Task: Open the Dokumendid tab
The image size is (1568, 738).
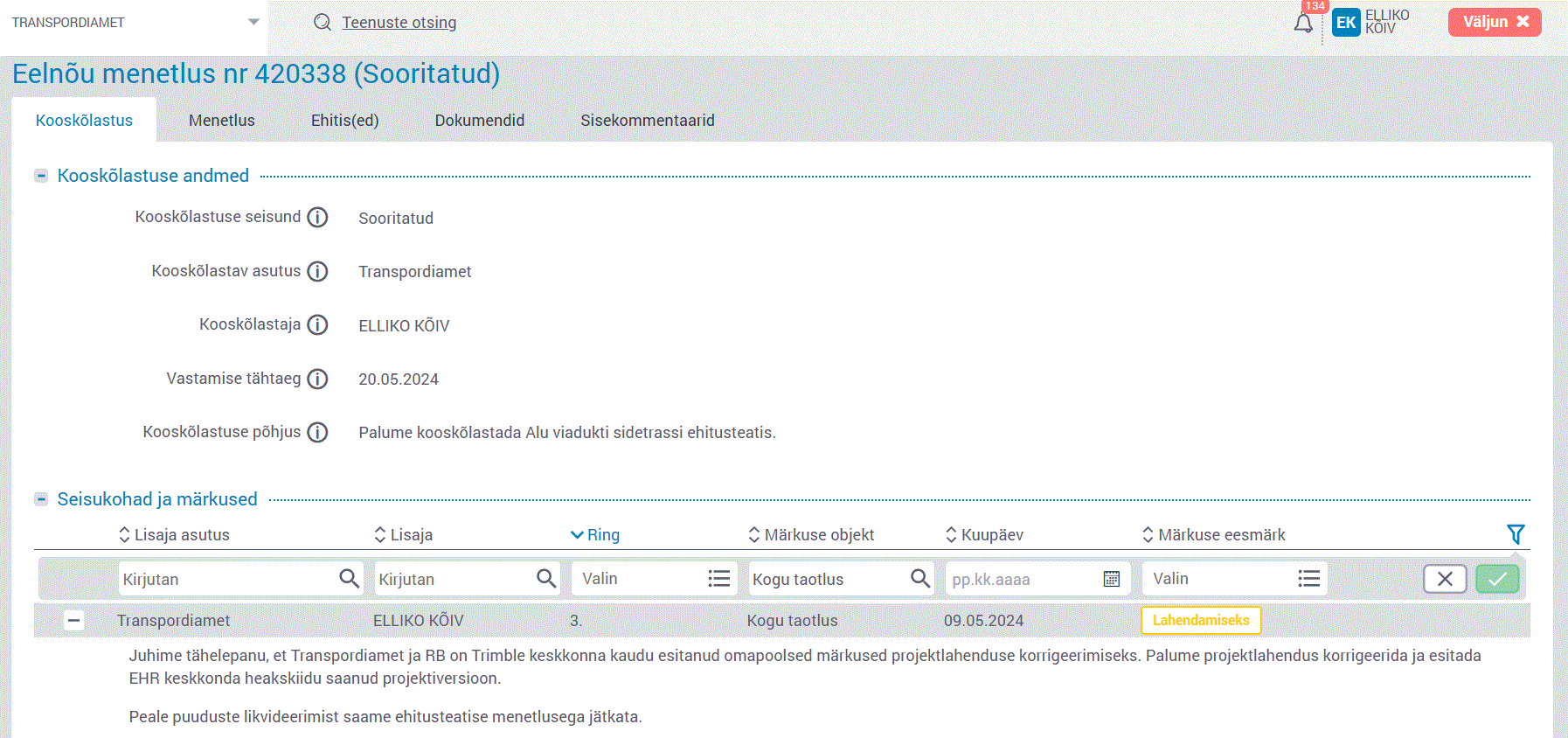Action: coord(480,121)
